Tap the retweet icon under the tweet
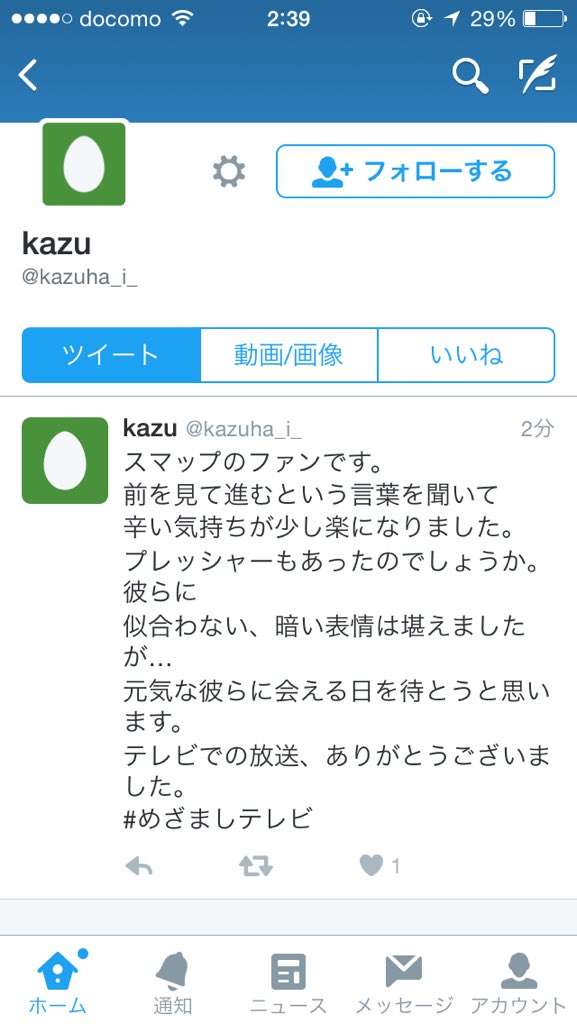Screen dimensions: 577x1024 click(256, 867)
